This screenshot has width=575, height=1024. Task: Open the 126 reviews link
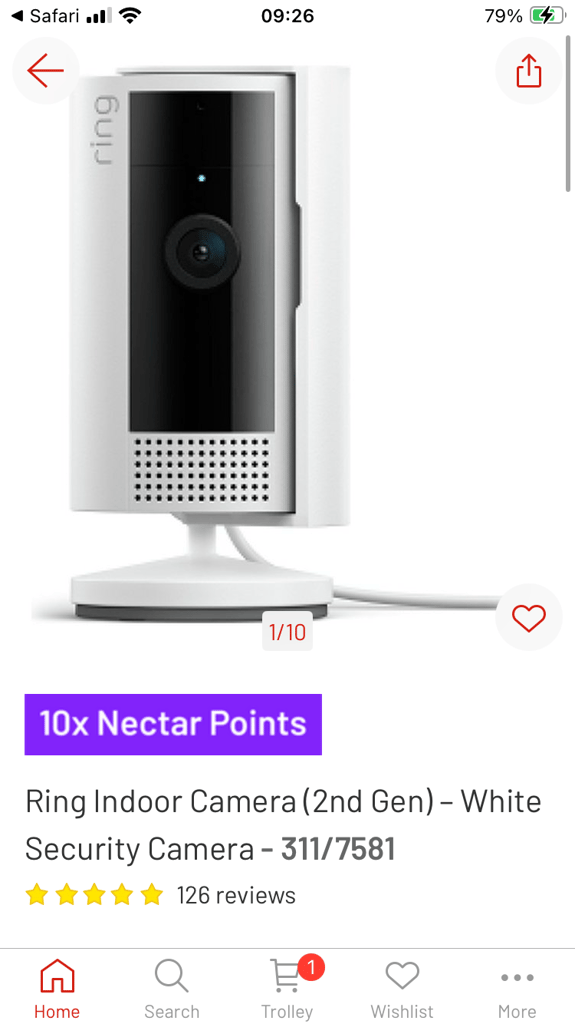236,894
